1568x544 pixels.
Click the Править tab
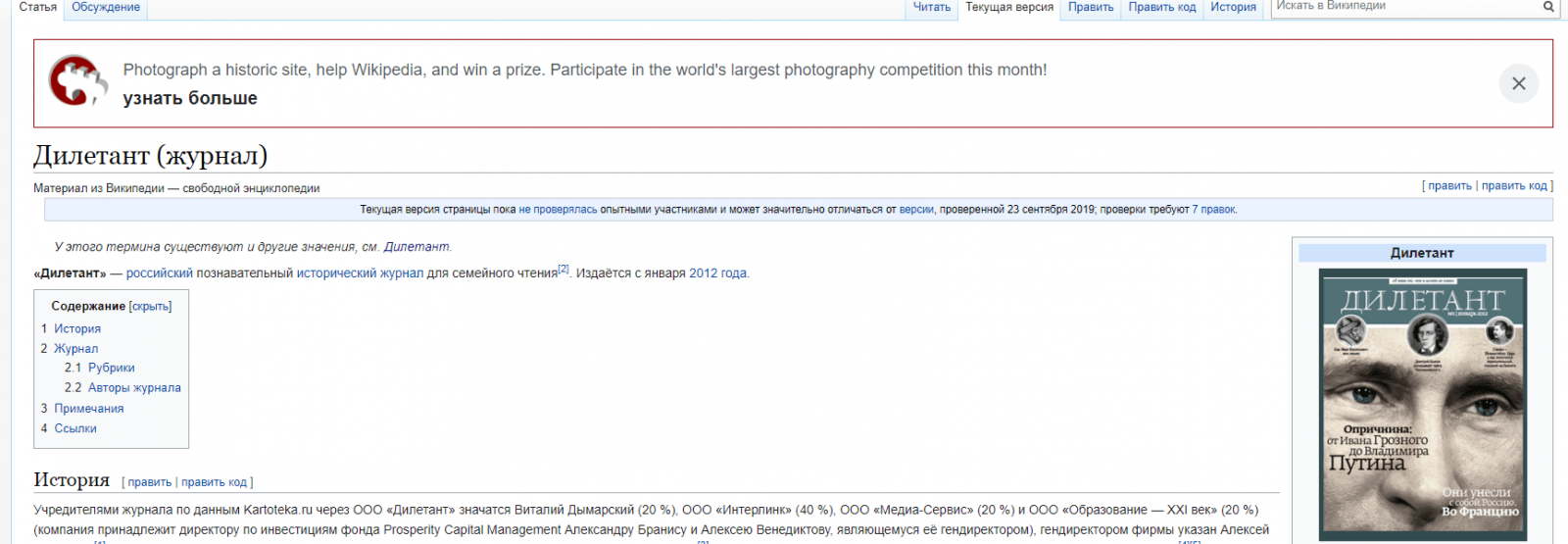coord(1091,7)
